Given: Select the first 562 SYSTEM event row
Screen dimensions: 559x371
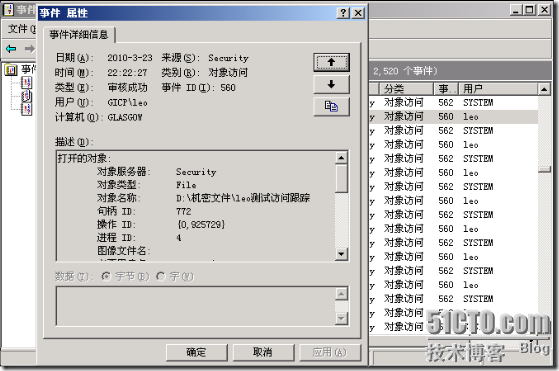Looking at the screenshot, I should click(x=453, y=103).
